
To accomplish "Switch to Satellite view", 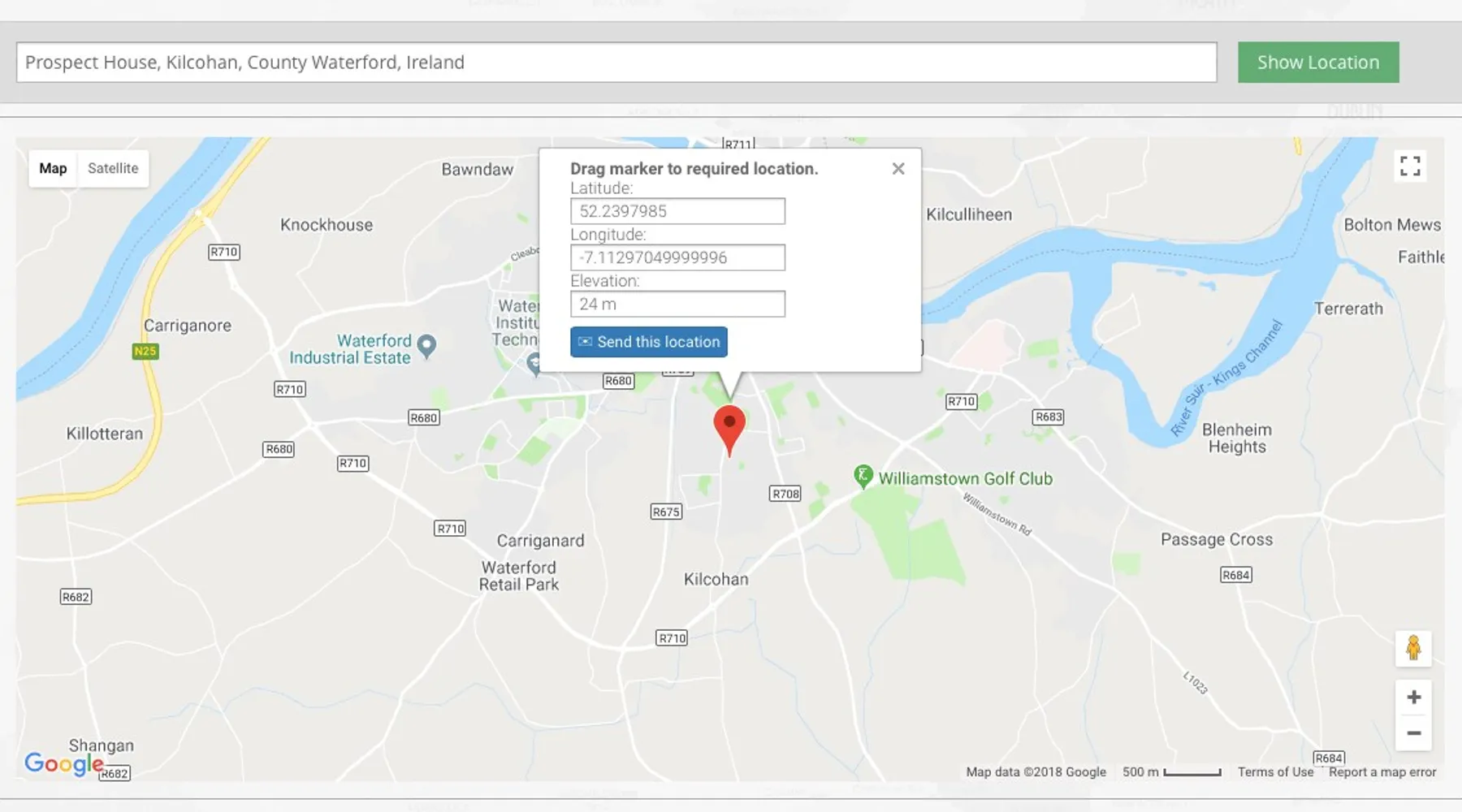I will click(113, 168).
